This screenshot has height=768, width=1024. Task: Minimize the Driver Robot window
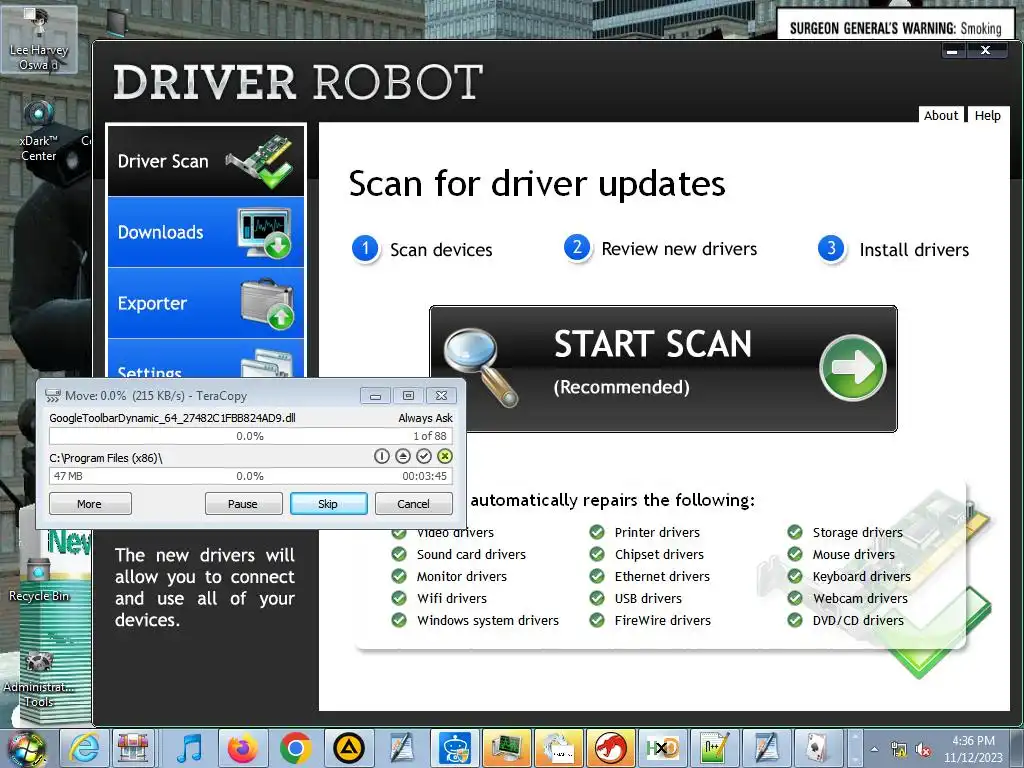[953, 51]
